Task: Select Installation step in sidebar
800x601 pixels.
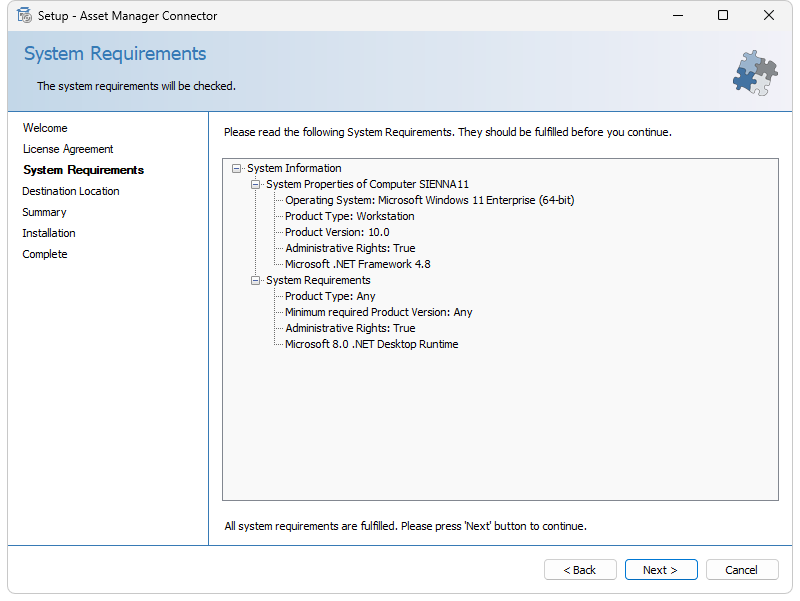Action: (x=49, y=233)
